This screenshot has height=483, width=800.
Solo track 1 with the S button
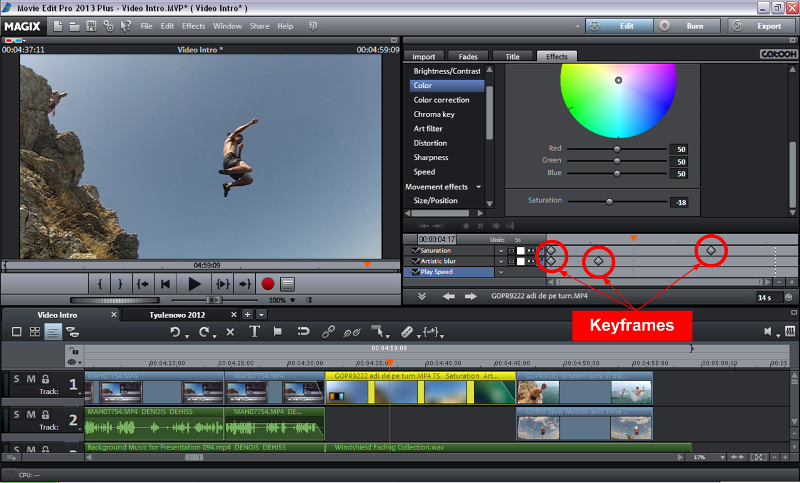point(16,378)
